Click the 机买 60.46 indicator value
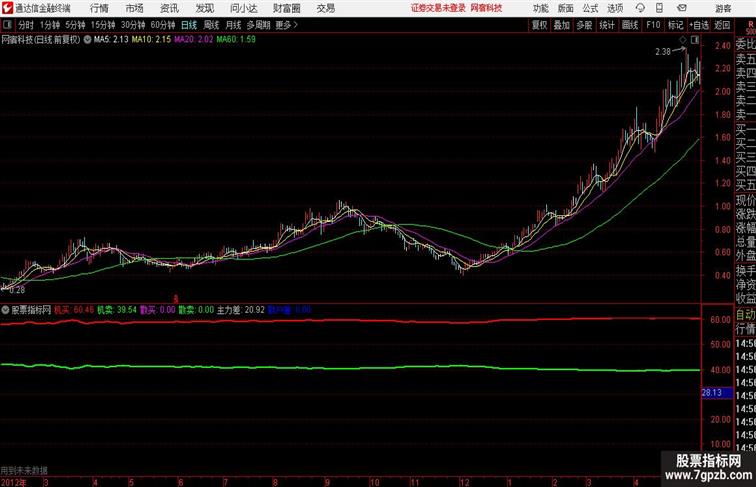Image resolution: width=756 pixels, height=487 pixels. [x=74, y=310]
